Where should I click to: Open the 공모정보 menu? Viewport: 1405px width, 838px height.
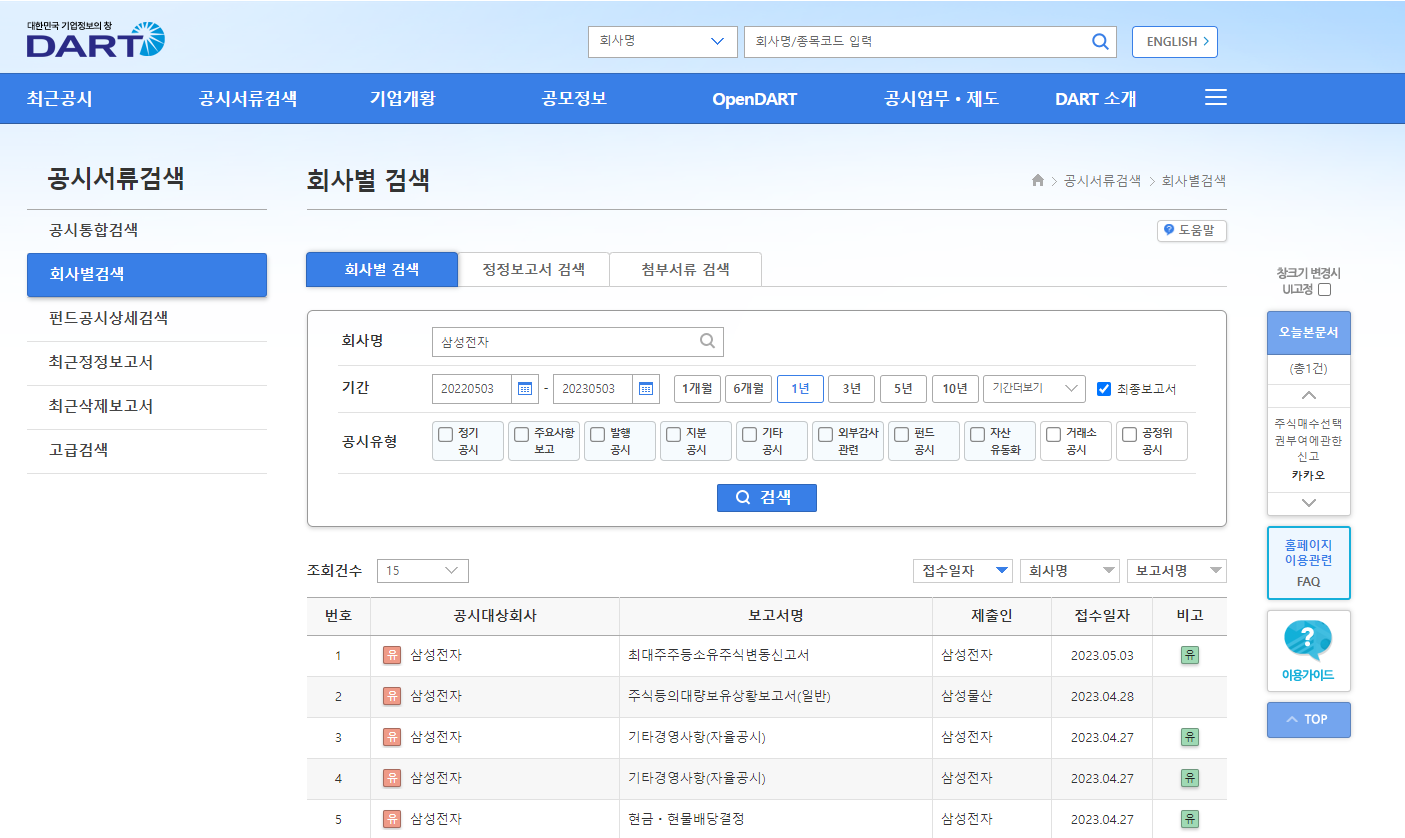pos(575,99)
